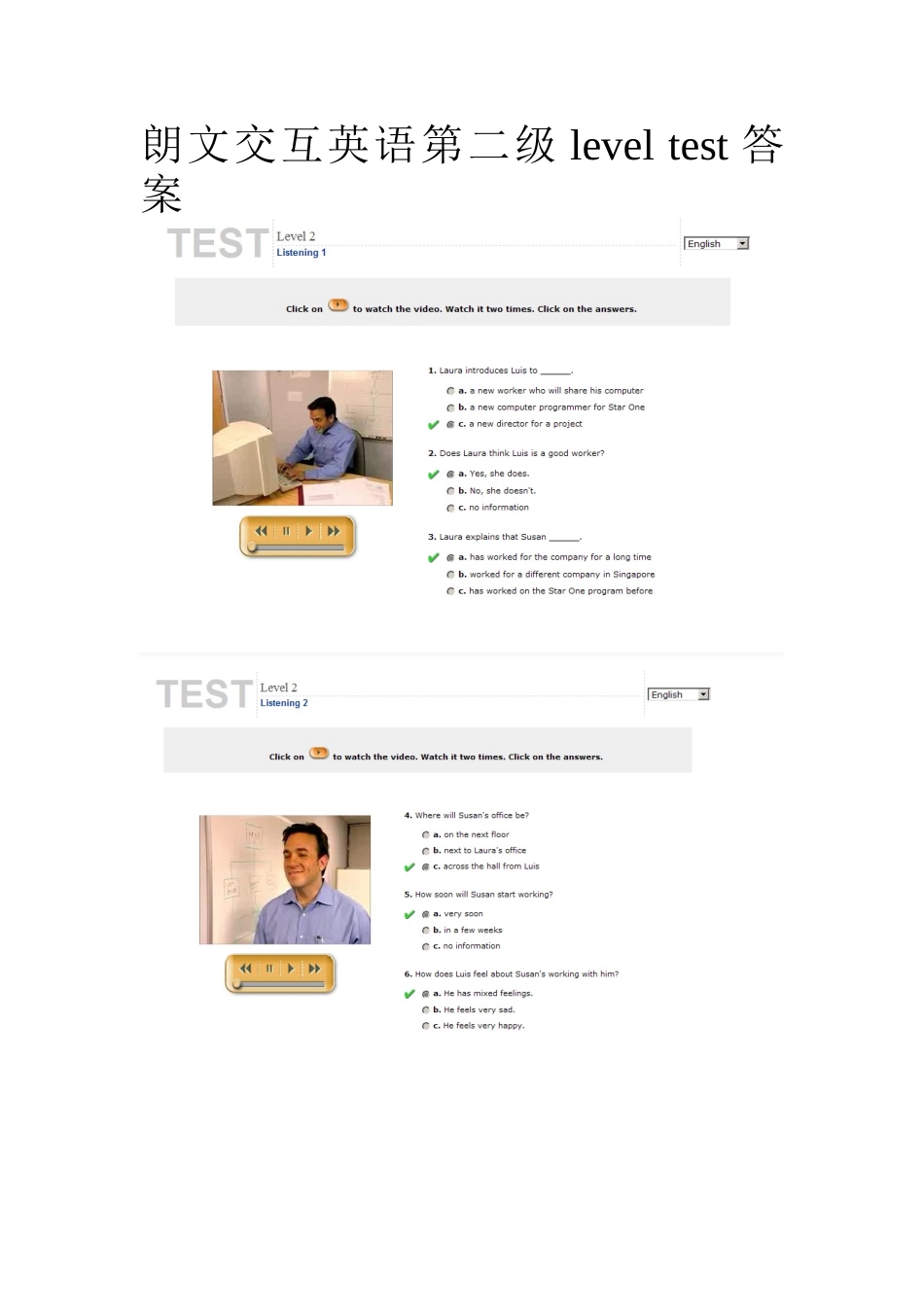
Task: Open the English language dropdown in Listening 2
Action: tap(679, 694)
